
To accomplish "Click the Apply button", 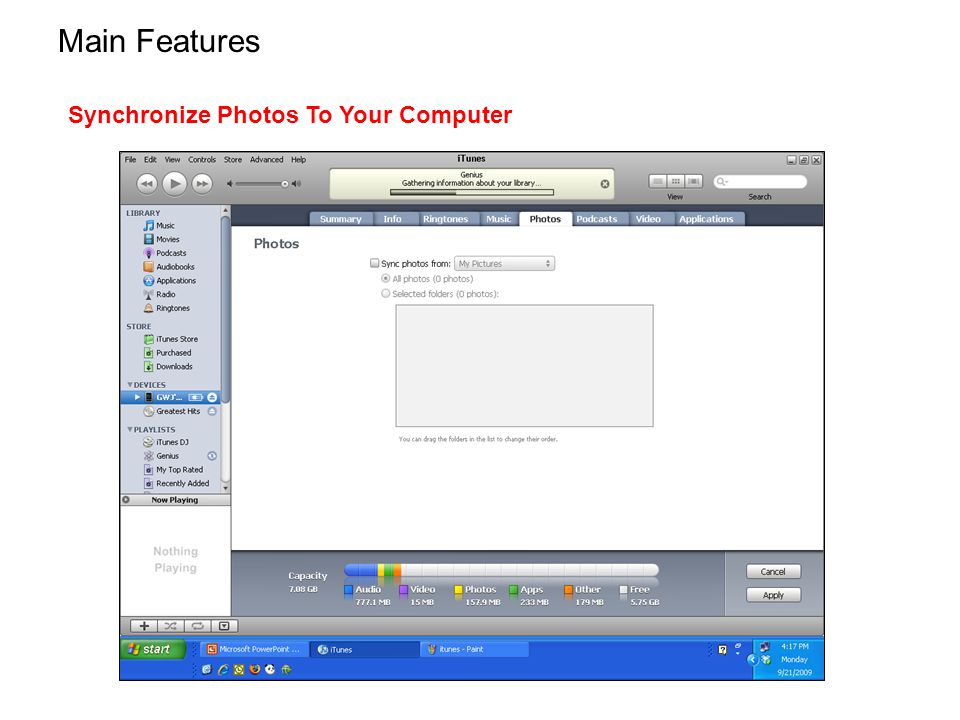I will (773, 595).
